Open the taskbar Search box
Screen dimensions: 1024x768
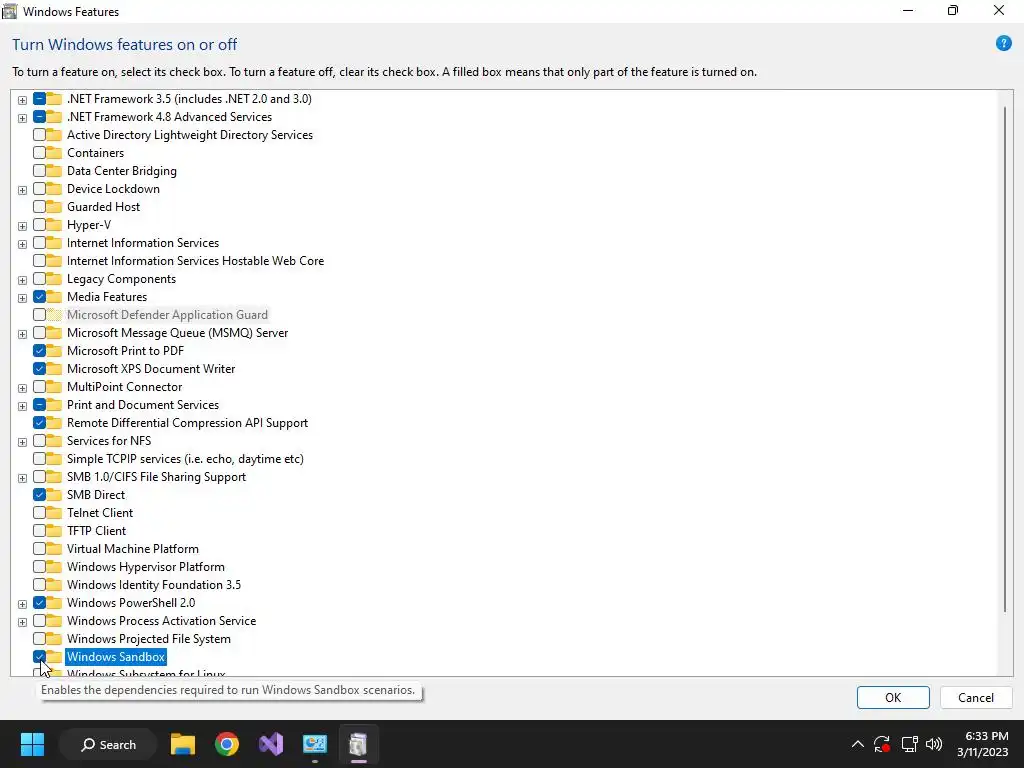108,744
